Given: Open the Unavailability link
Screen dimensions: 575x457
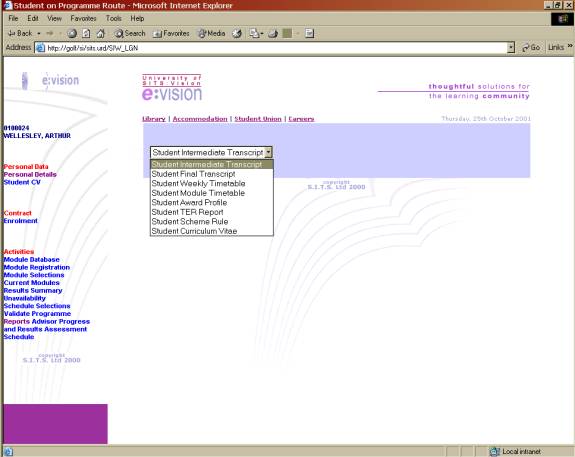Looking at the screenshot, I should [25, 298].
